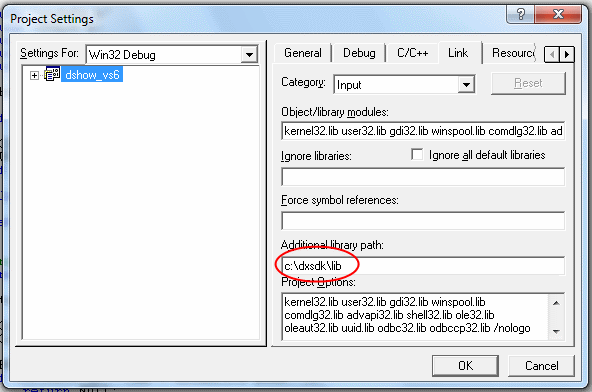Expand the dshow_vs6 tree node
Screen dimensions: 592x392
tap(34, 75)
